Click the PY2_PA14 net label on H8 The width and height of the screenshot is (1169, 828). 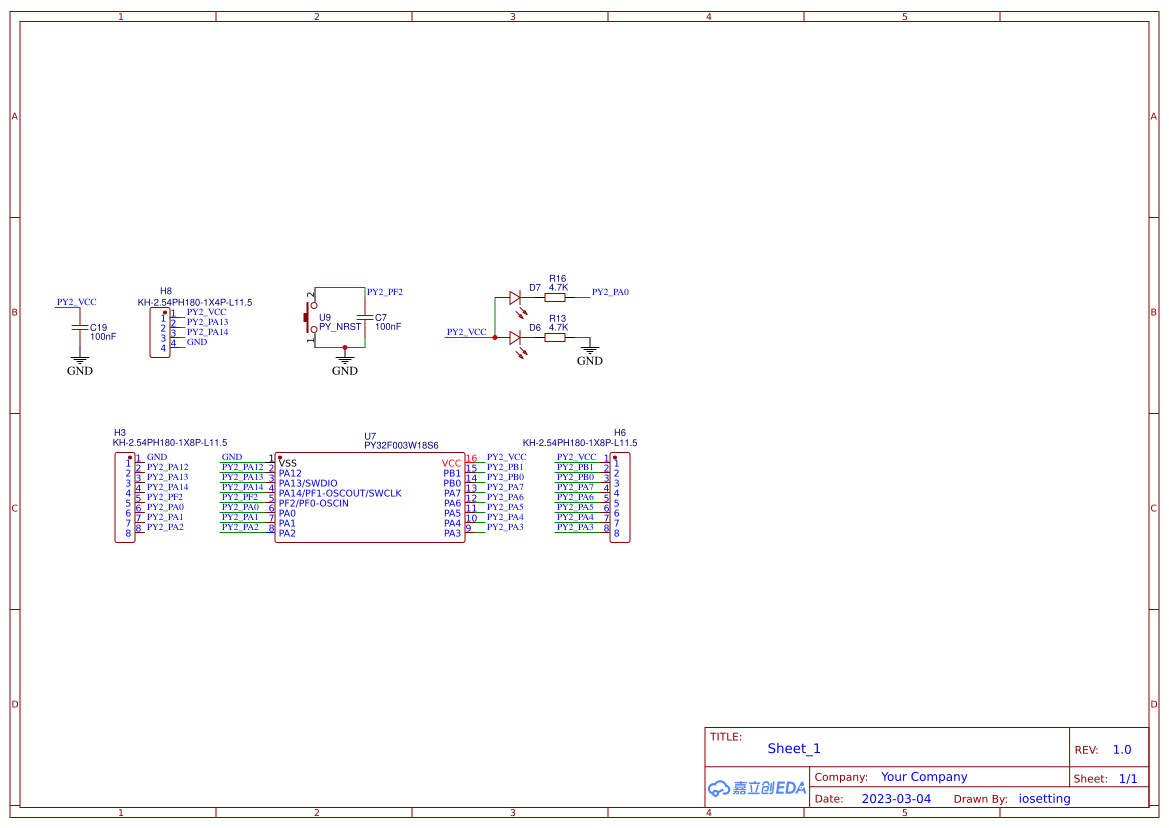click(x=207, y=332)
